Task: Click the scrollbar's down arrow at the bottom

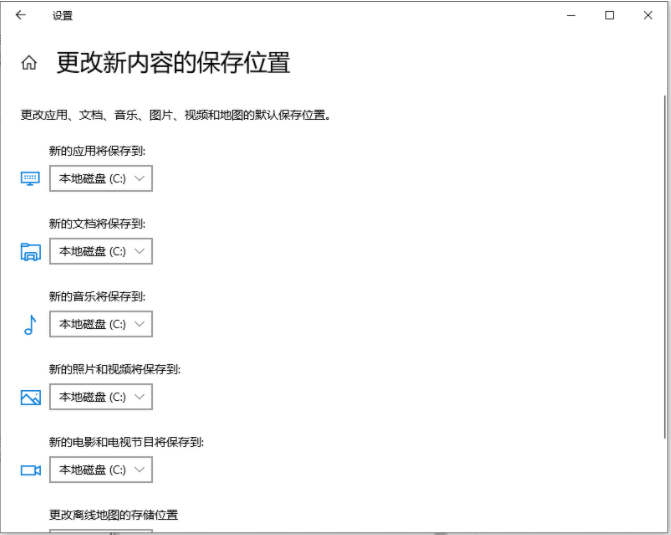Action: (665, 527)
